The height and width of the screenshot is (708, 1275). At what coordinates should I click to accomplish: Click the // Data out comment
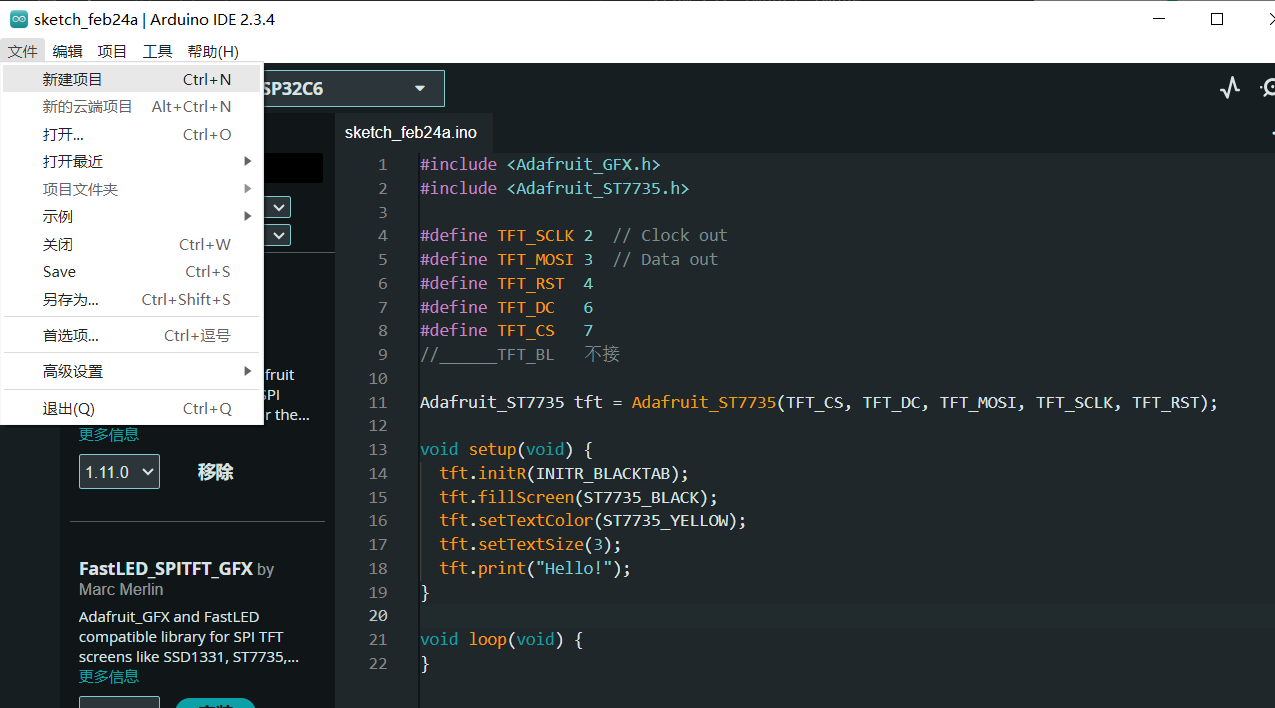[x=665, y=259]
